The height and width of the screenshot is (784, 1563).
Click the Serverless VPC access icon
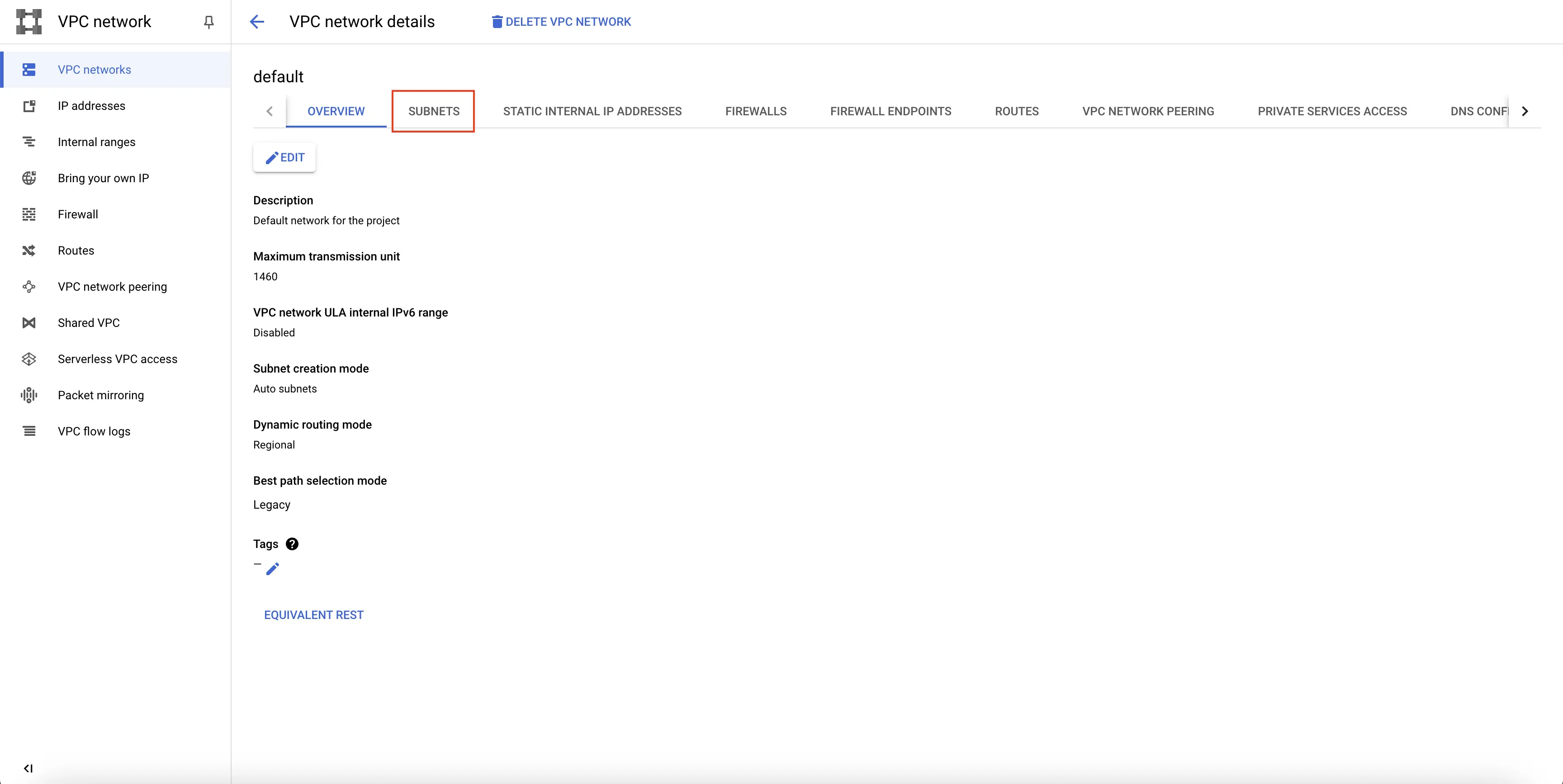[28, 359]
